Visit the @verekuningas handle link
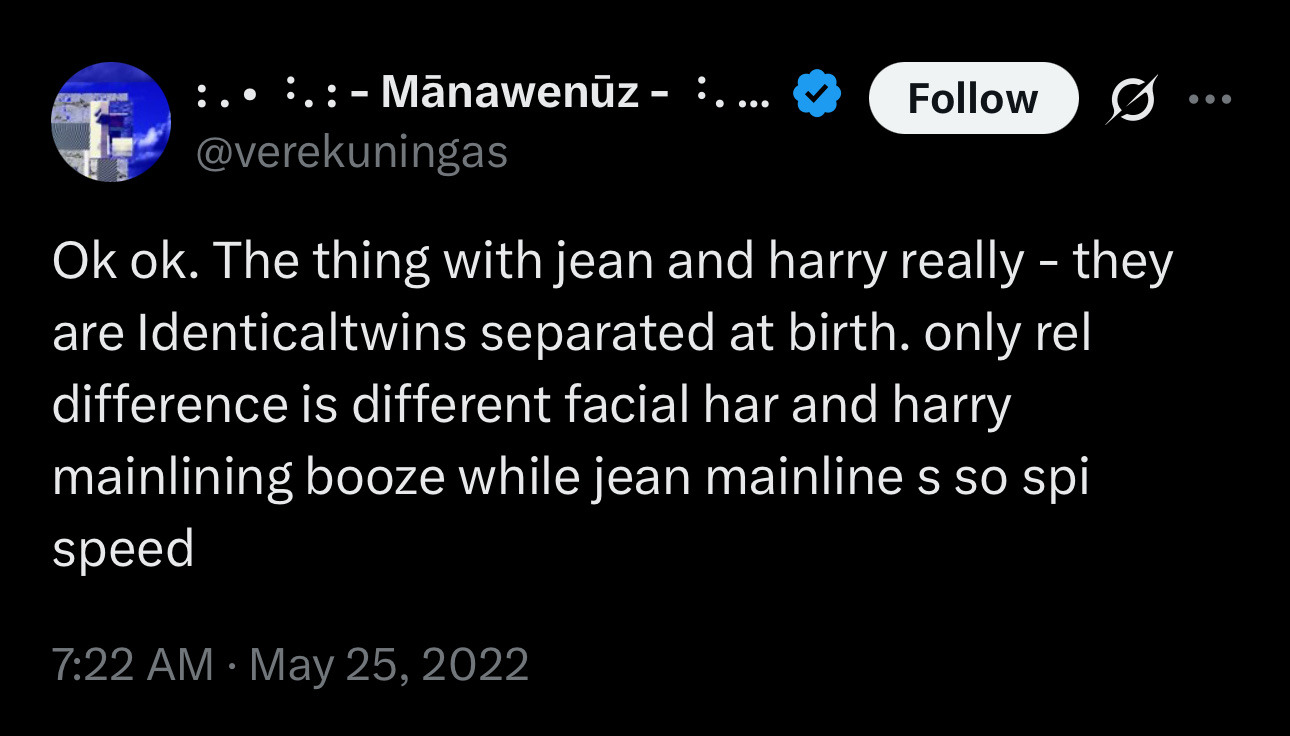 click(x=352, y=153)
